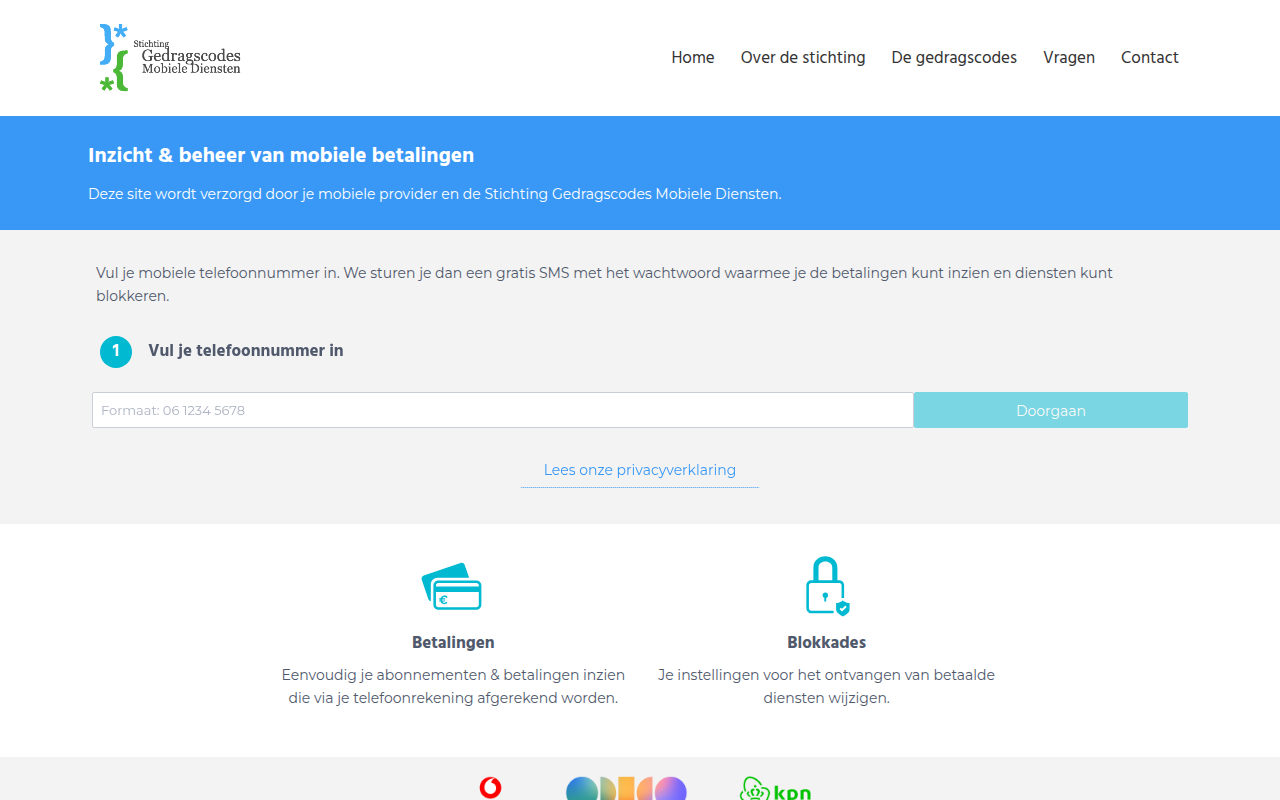Viewport: 1280px width, 800px height.
Task: Click the KPN logo
Action: (775, 789)
